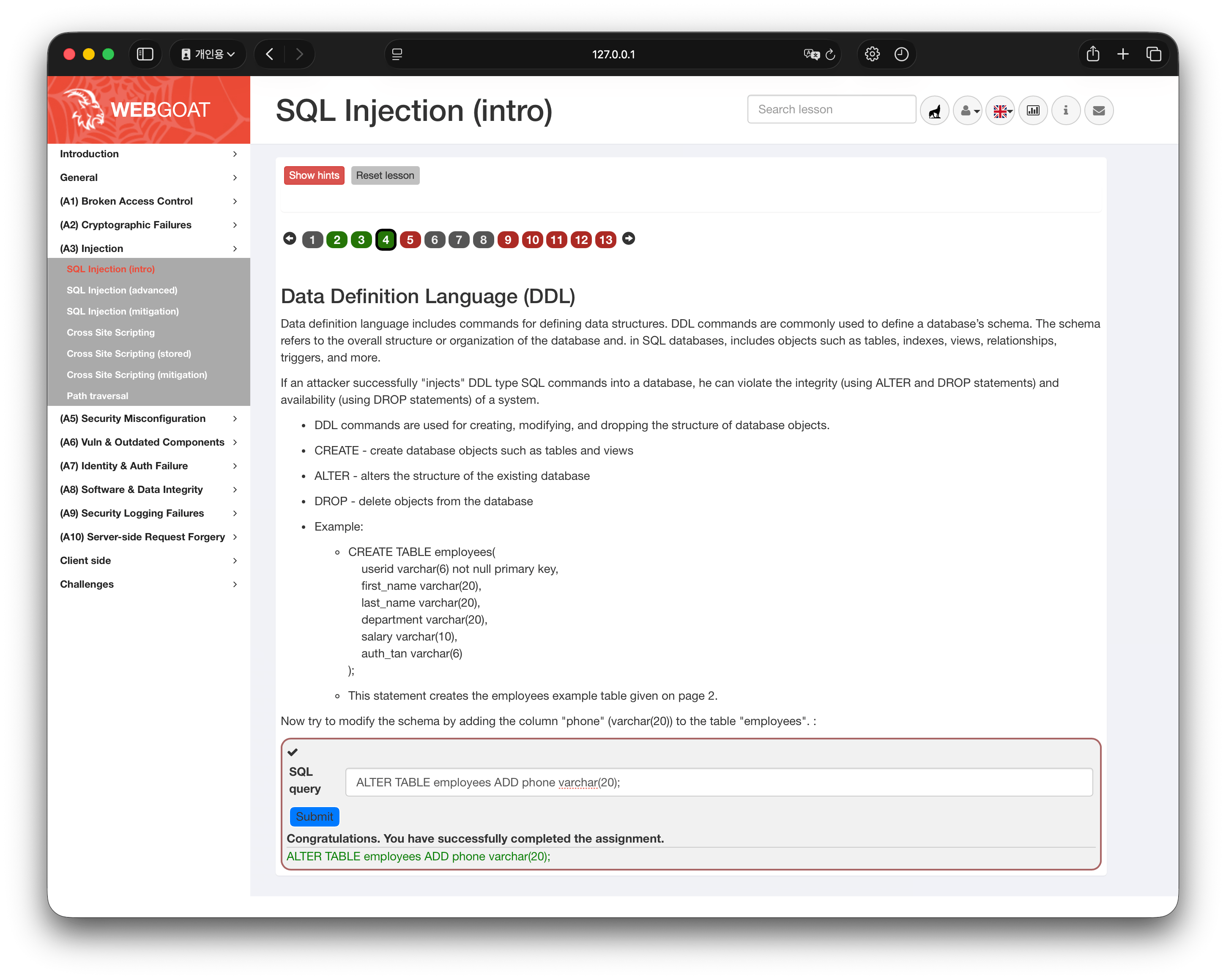The height and width of the screenshot is (980, 1226).
Task: Click the next page arrow in lesson pager
Action: (x=628, y=239)
